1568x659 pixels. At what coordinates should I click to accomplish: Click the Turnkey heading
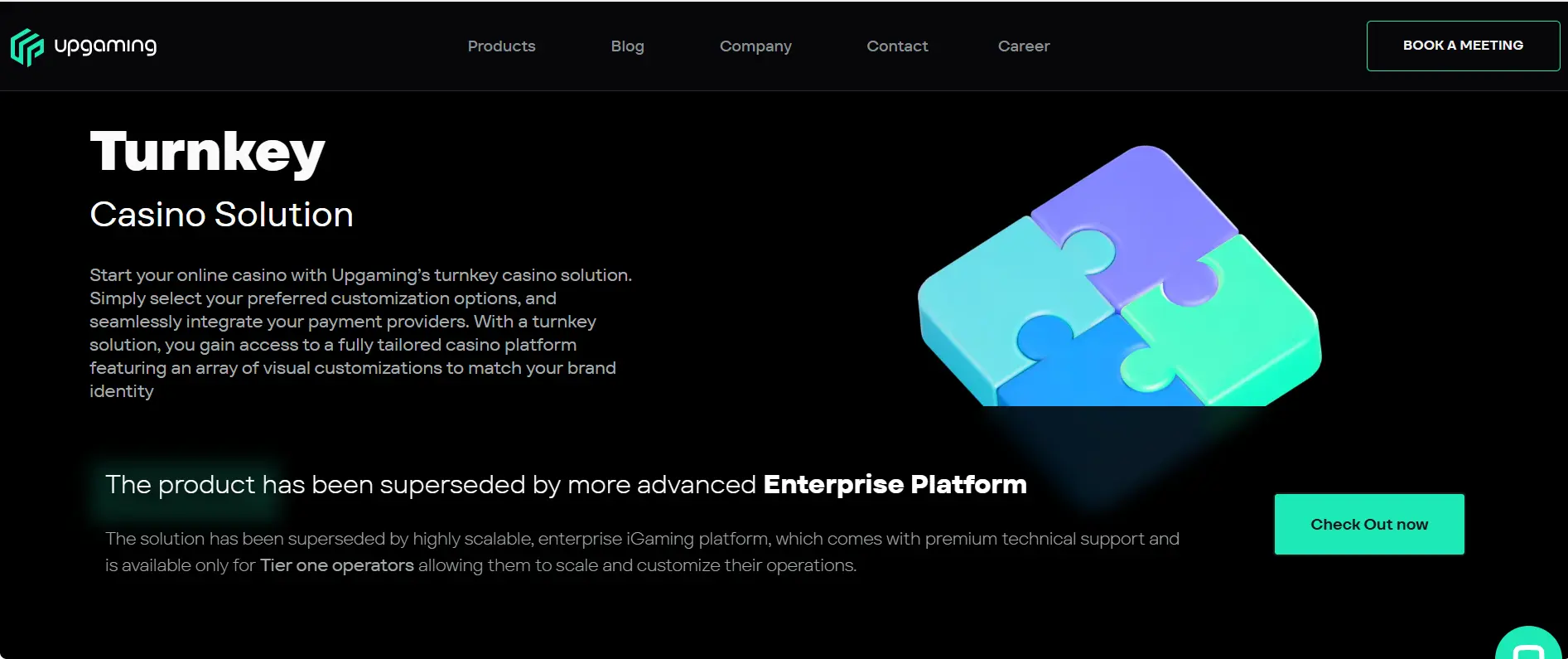(x=207, y=153)
